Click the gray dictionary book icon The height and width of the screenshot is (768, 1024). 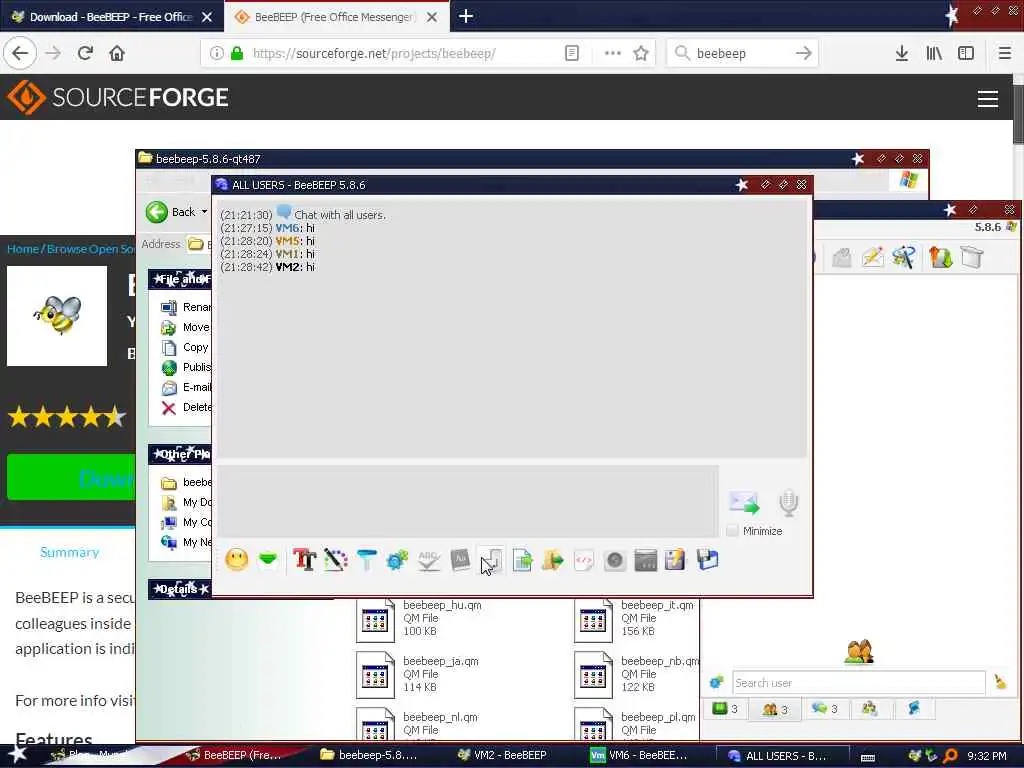click(x=460, y=560)
